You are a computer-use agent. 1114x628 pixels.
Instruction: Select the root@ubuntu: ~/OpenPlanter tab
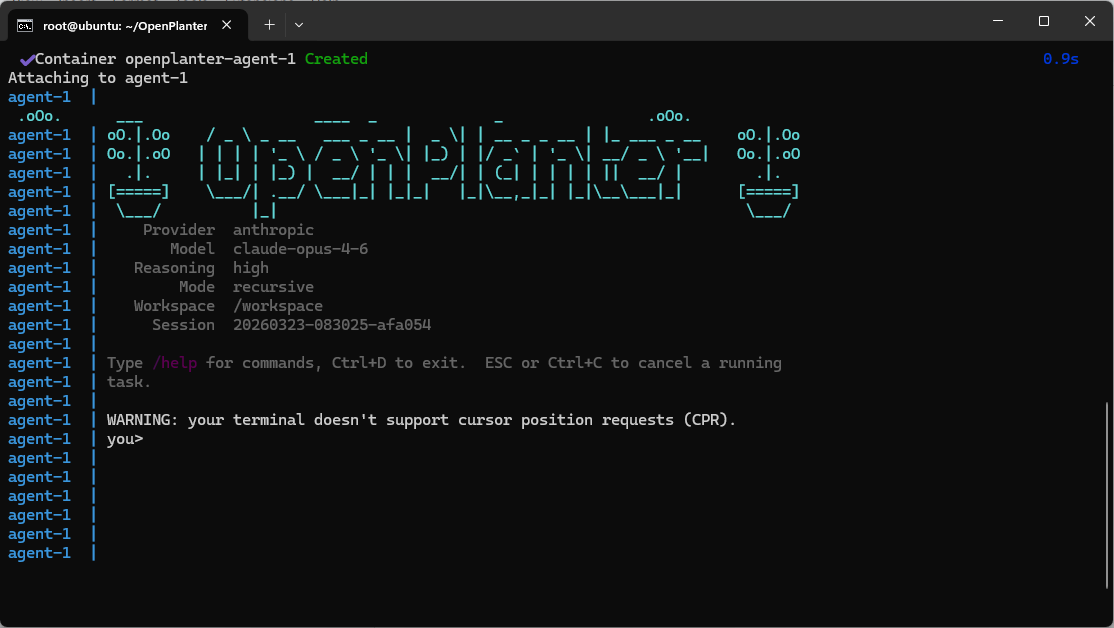point(120,23)
